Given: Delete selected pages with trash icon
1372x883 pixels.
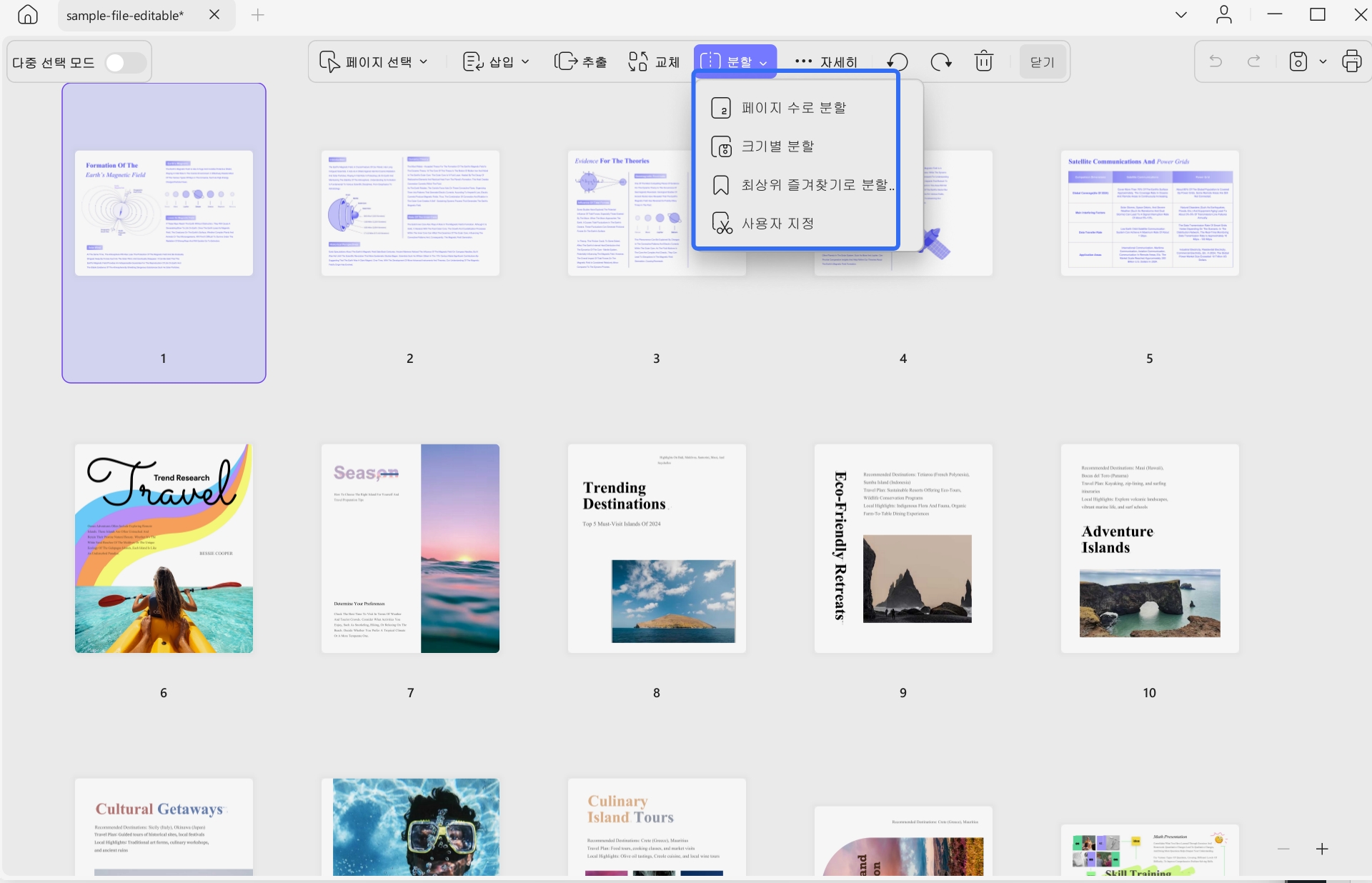Looking at the screenshot, I should coord(984,61).
